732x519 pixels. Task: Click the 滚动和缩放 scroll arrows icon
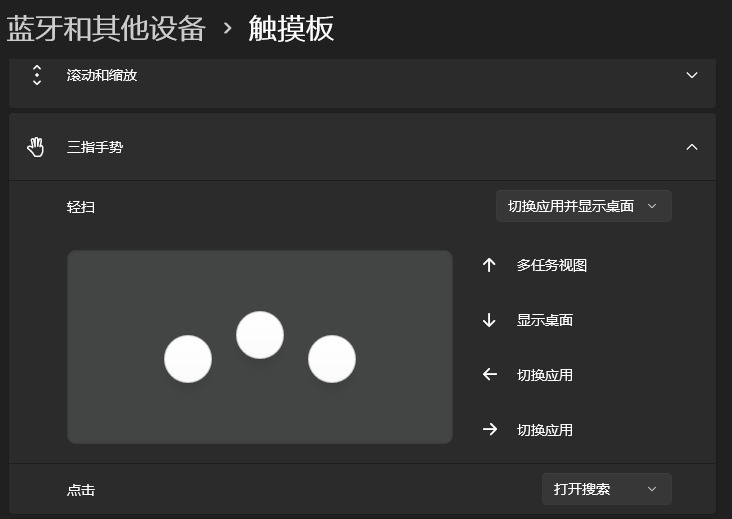tap(37, 75)
